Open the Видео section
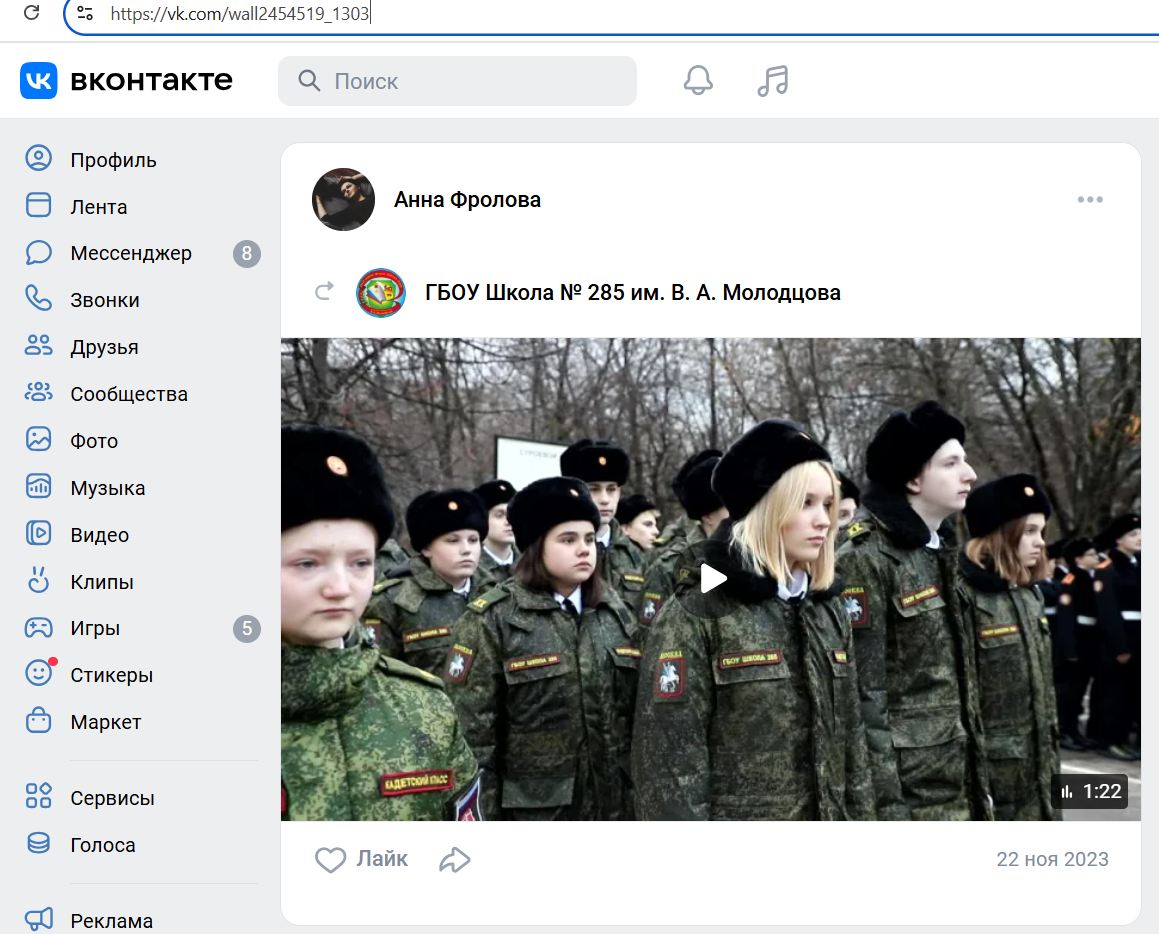 pos(99,535)
